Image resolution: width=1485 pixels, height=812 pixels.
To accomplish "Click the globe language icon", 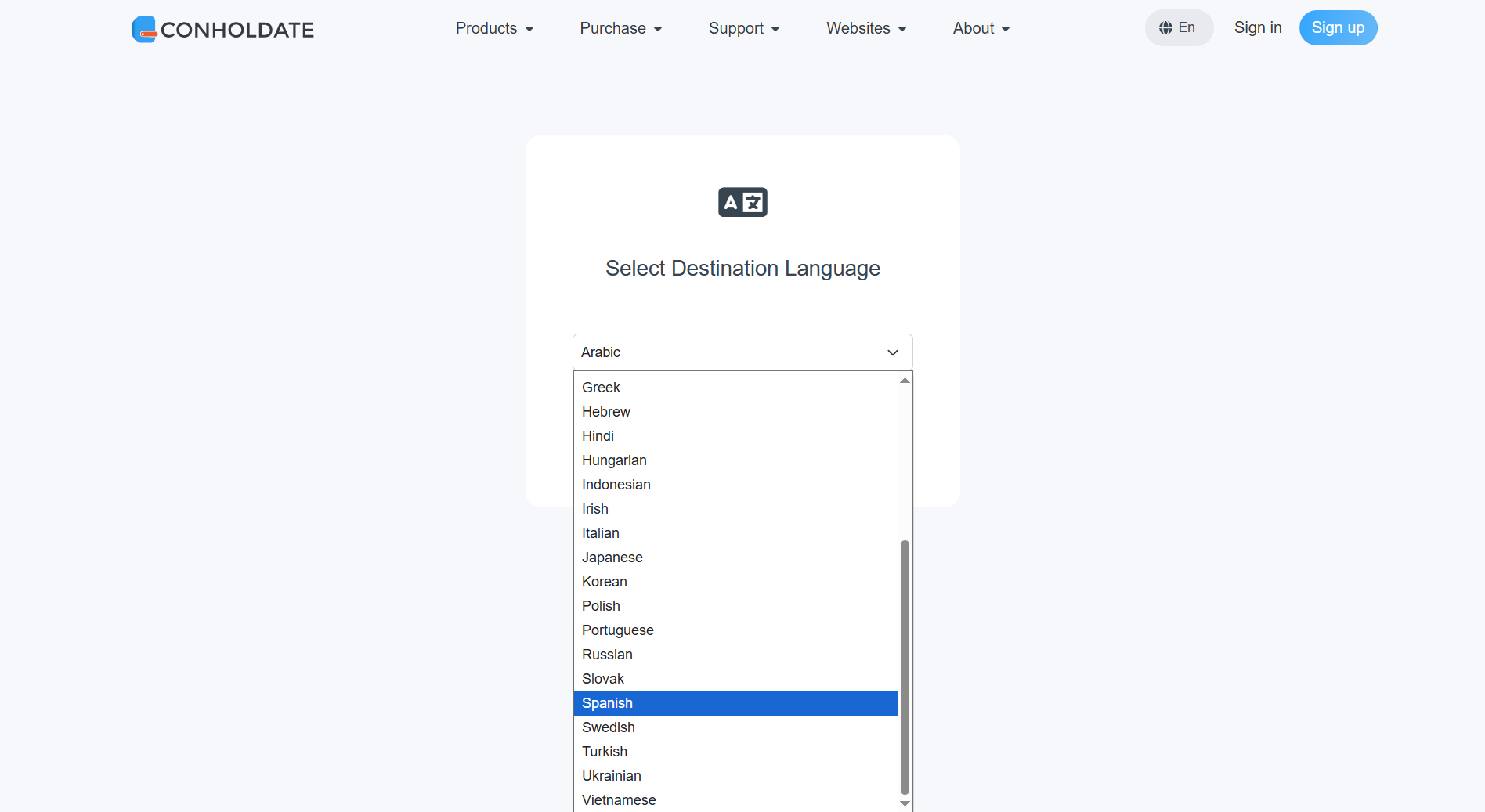I will pyautogui.click(x=1165, y=28).
